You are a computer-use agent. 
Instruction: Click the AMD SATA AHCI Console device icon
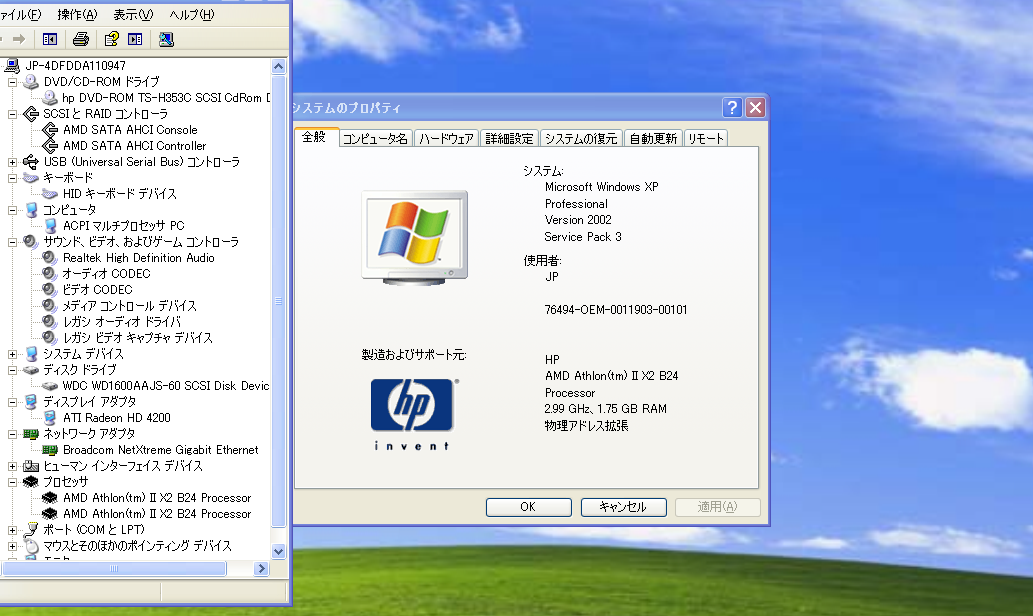(x=50, y=130)
